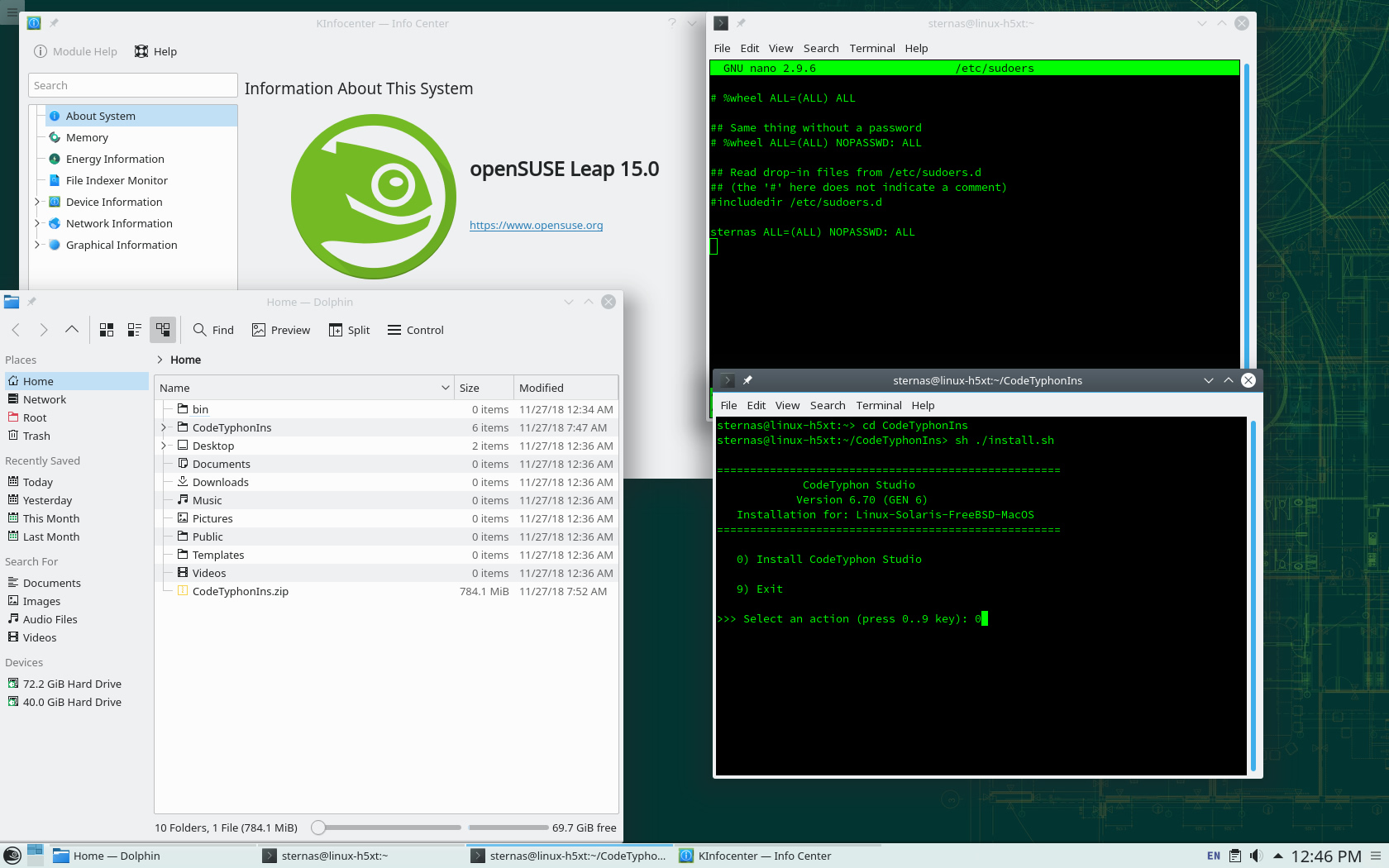Screen dimensions: 1389x868
Task: Open virtual desktop pager in panel
Action: pos(35,855)
